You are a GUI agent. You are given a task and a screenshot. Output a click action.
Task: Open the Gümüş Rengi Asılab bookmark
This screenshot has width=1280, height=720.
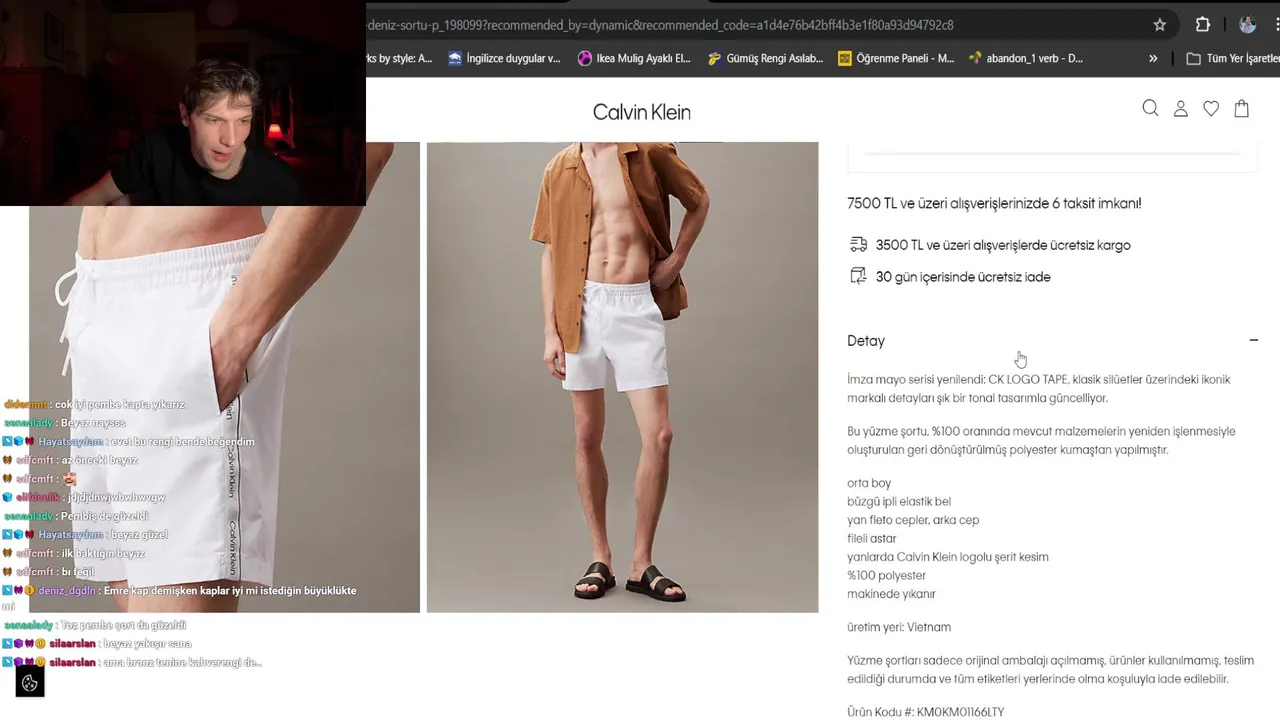coord(765,58)
